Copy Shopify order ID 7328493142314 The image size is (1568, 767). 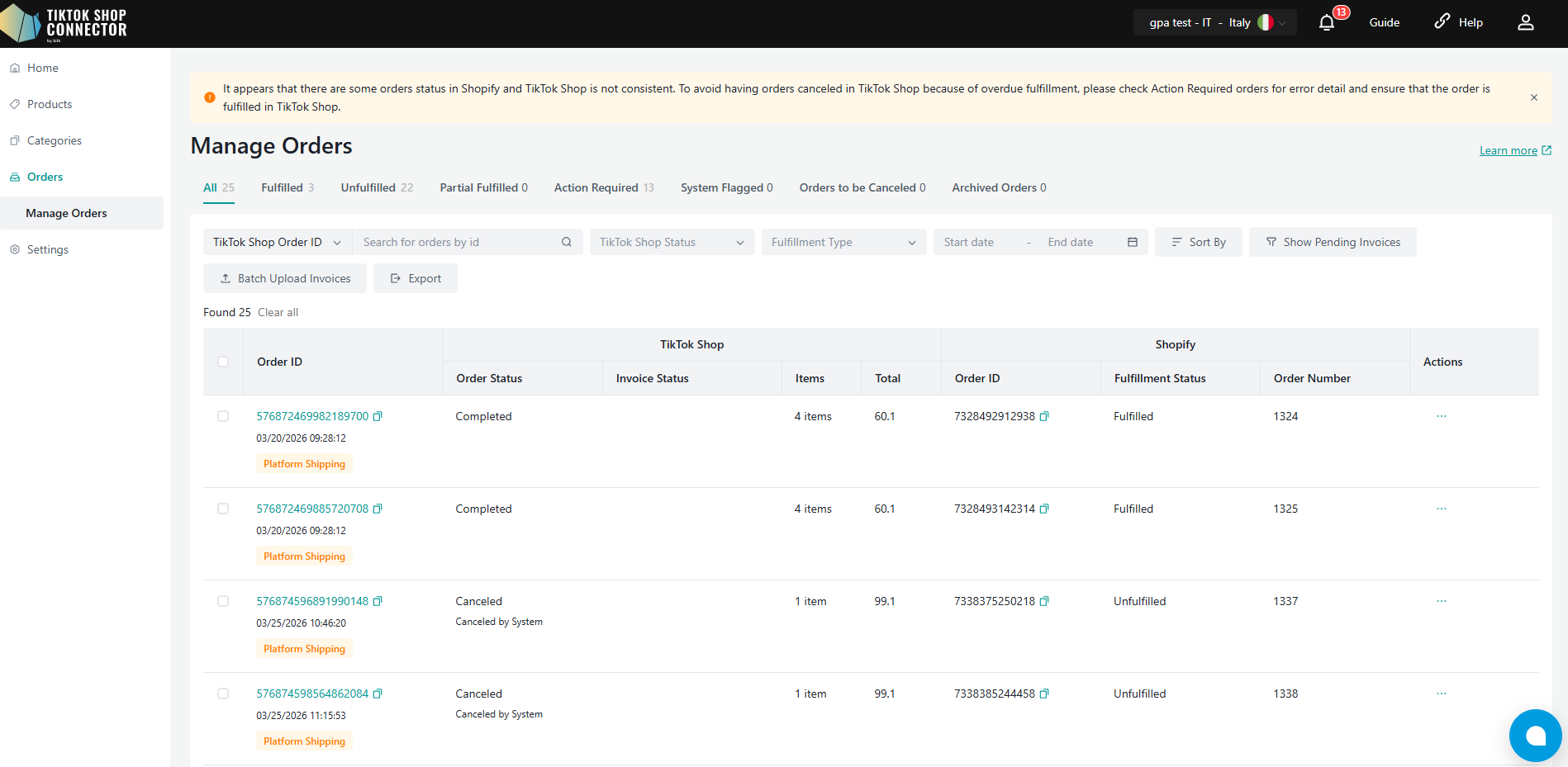[1044, 509]
